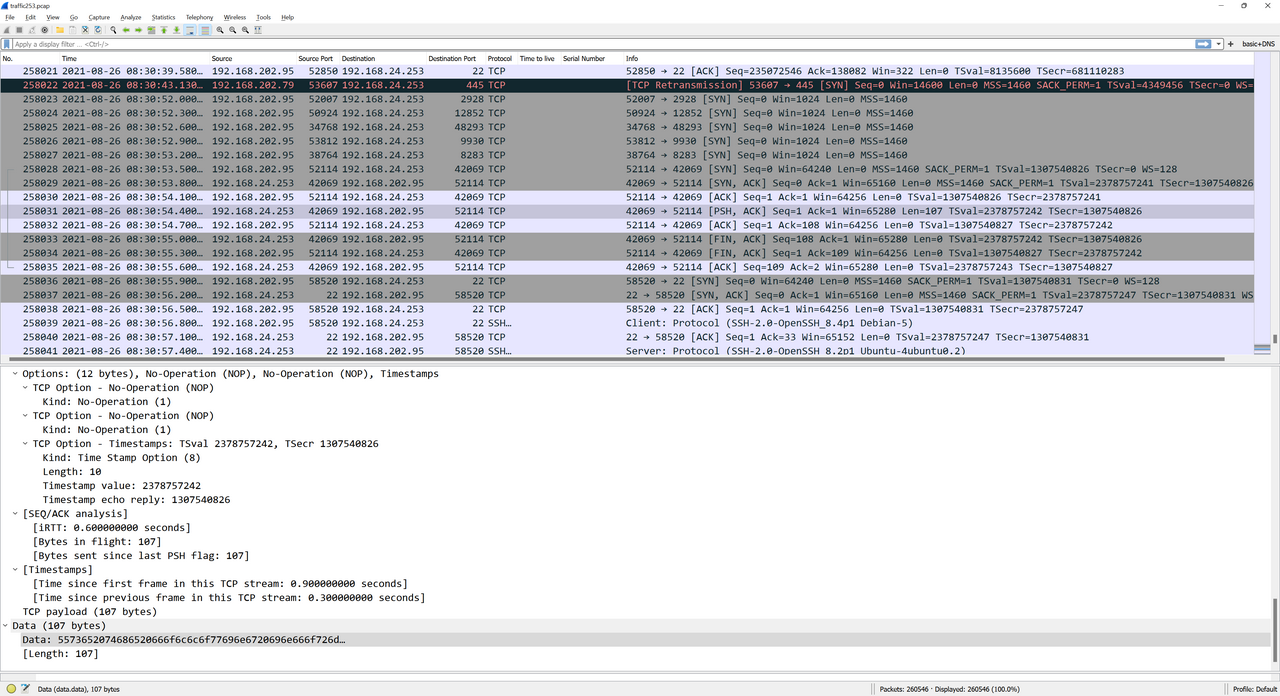Go to the last packet icon
This screenshot has height=696, width=1280.
pos(176,29)
